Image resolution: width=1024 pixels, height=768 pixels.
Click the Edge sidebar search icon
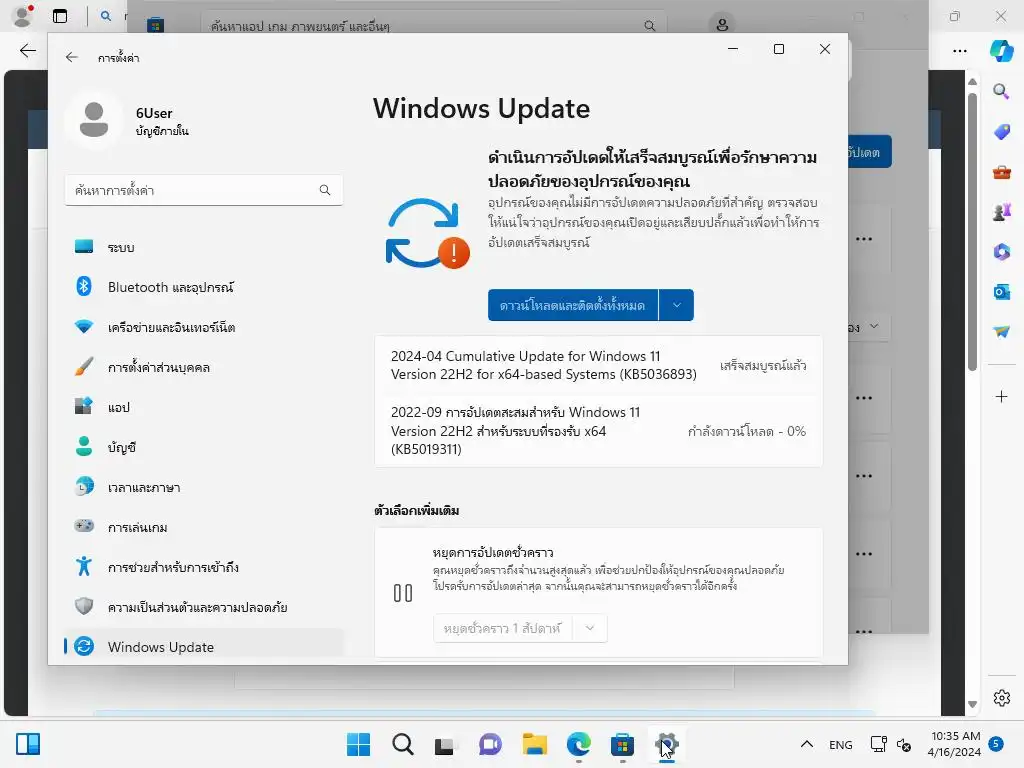(x=1001, y=91)
